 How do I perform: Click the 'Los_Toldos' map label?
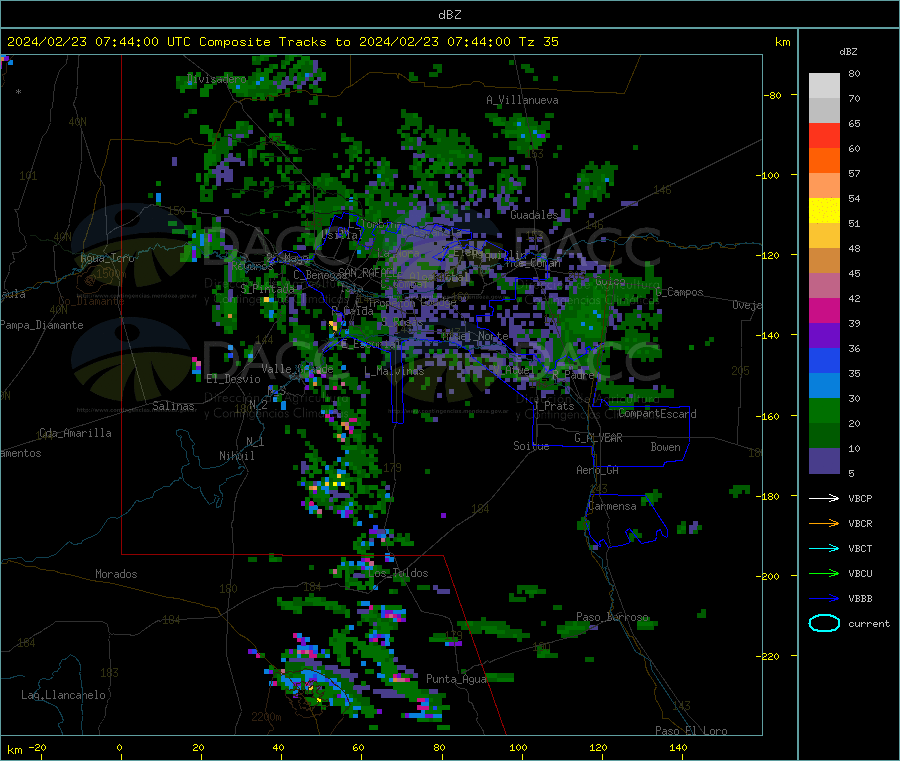(x=398, y=573)
